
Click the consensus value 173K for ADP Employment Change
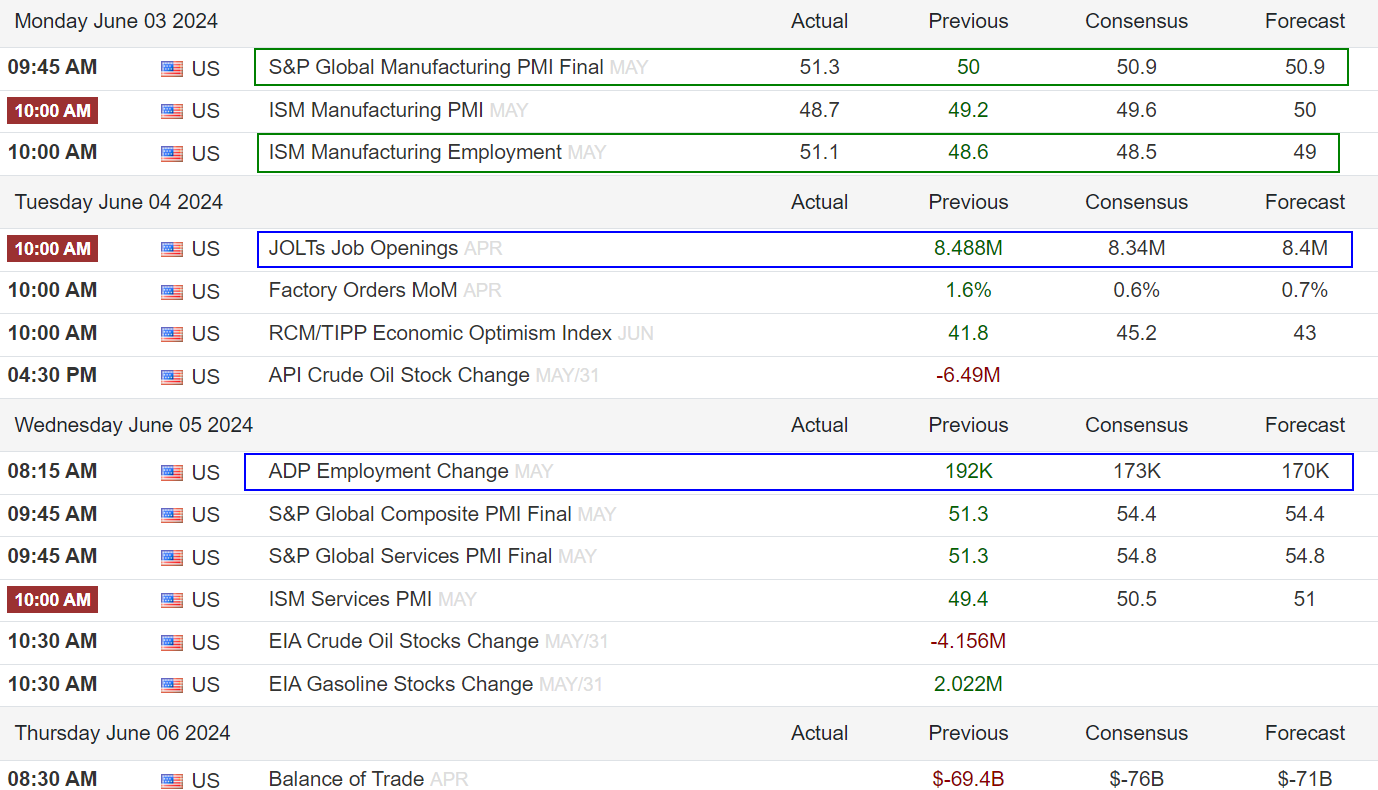click(1136, 471)
